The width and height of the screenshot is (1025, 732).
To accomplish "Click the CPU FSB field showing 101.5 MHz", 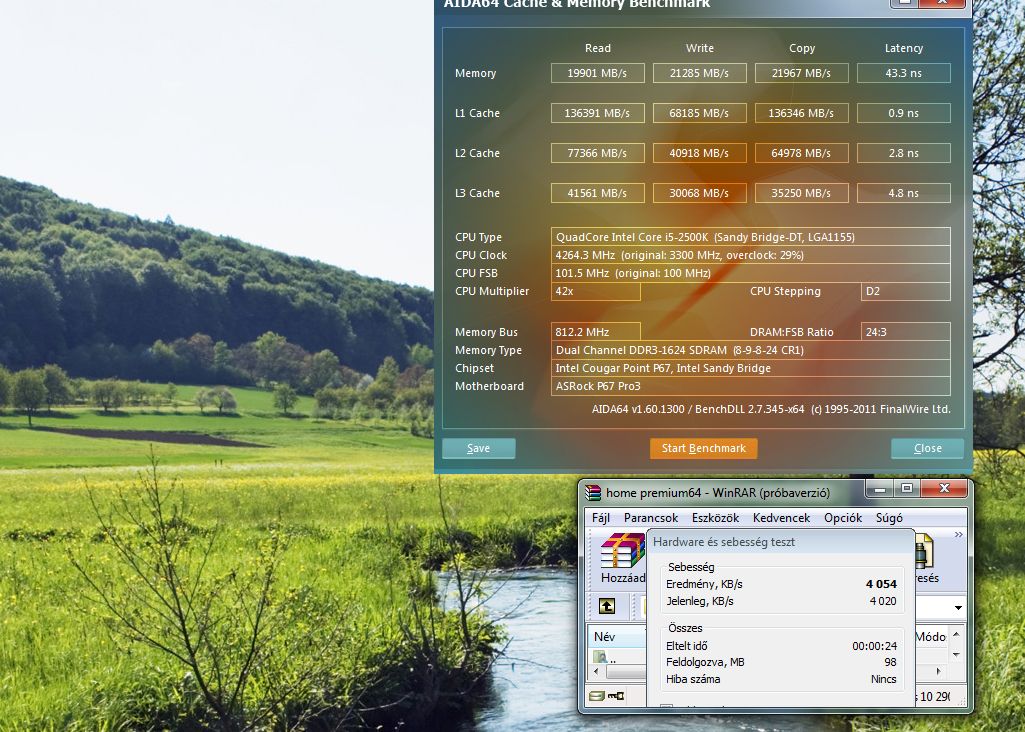I will click(x=750, y=273).
